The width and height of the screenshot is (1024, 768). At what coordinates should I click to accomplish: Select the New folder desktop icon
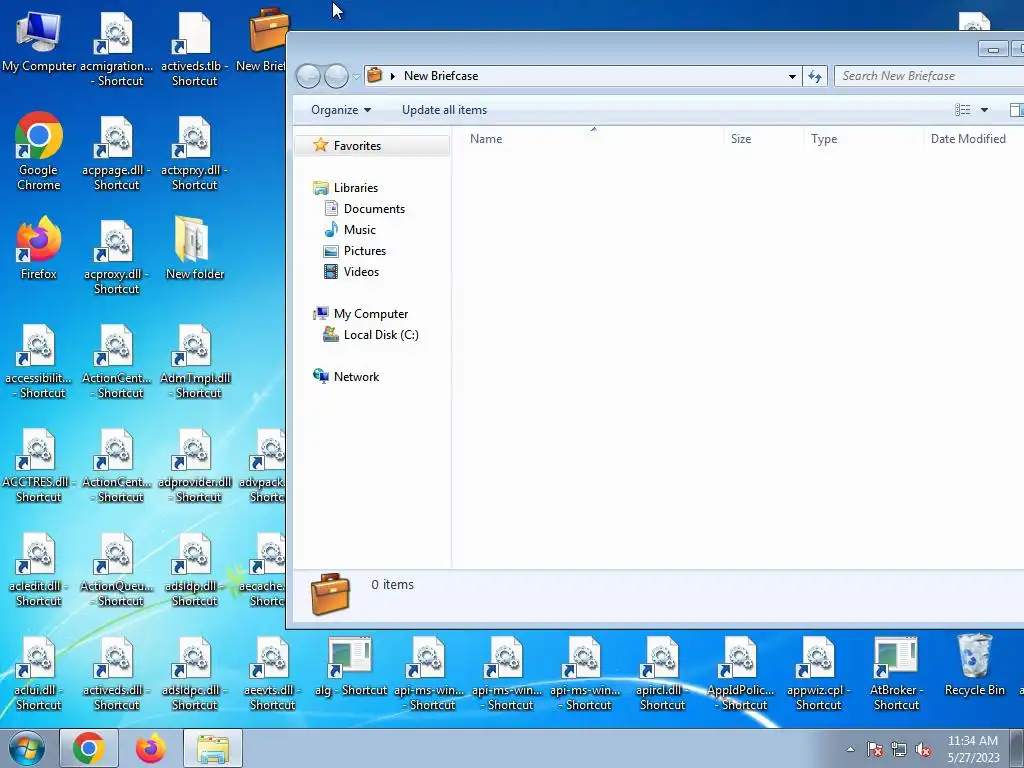[x=195, y=249]
